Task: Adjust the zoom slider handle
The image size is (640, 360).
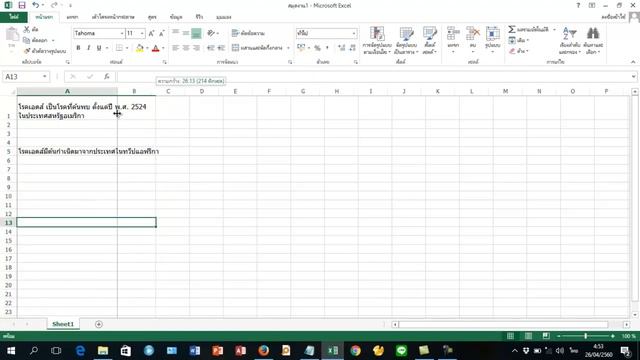Action: (585, 336)
